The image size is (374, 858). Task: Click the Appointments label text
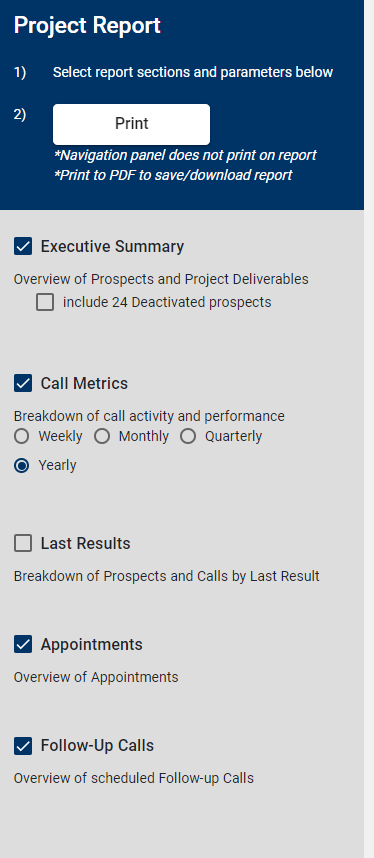[91, 644]
